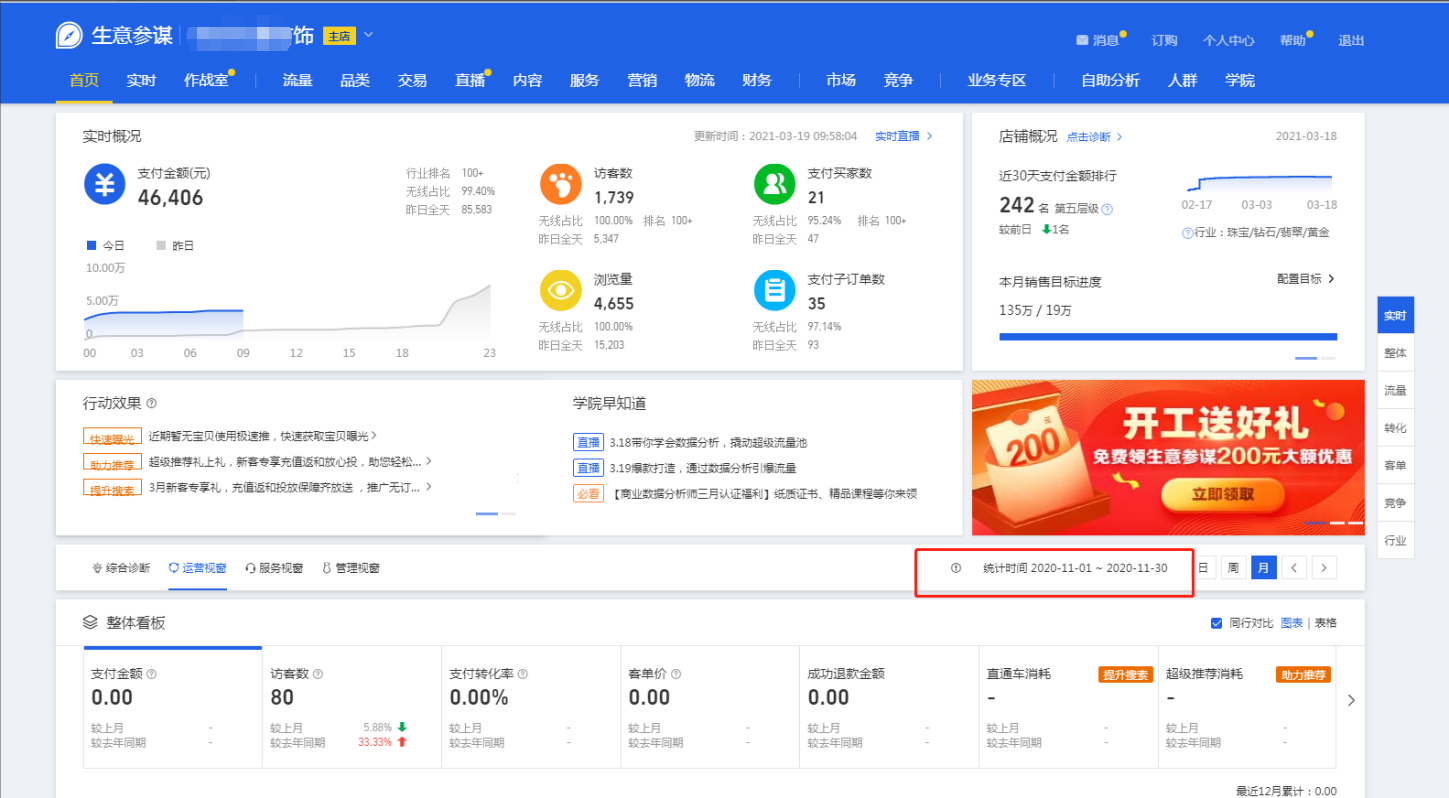This screenshot has height=798, width=1449.
Task: Open 配置目标 settings arrow
Action: click(1331, 279)
